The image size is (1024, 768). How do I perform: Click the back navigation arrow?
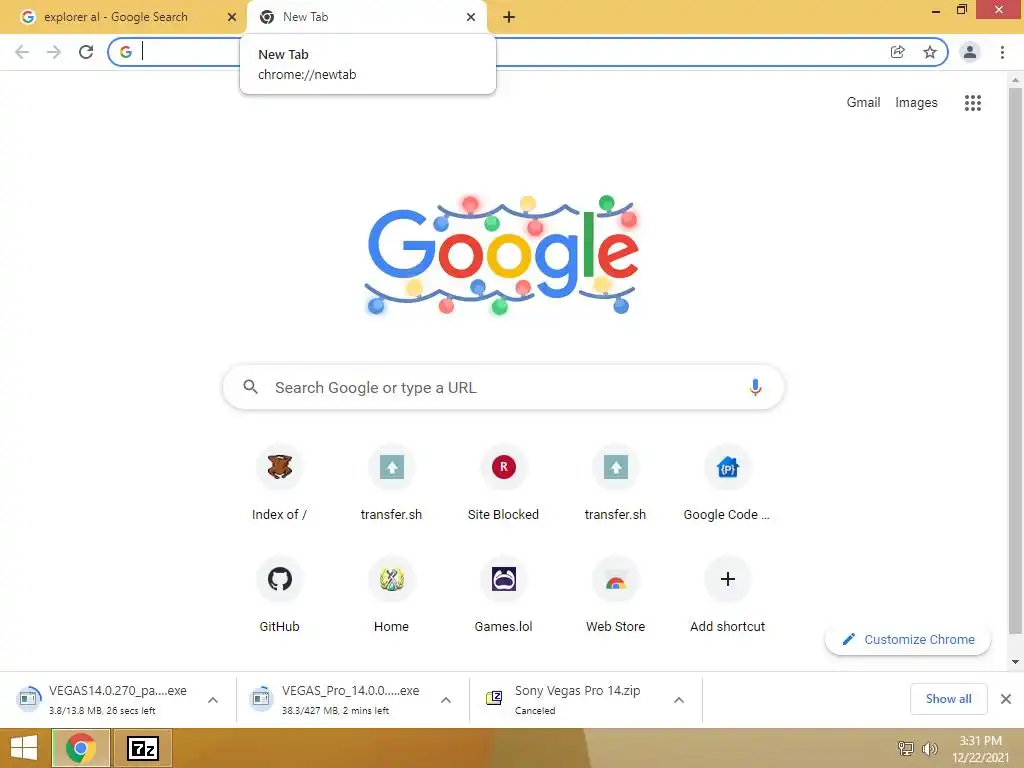22,52
